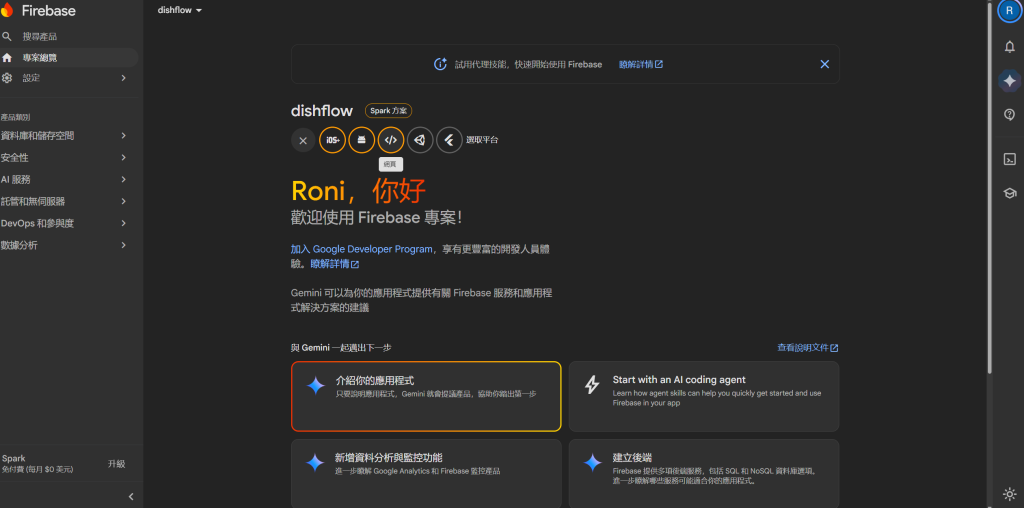Click sparkle icon on 介紹你的應用程式 card
Image resolution: width=1024 pixels, height=508 pixels.
pos(315,385)
